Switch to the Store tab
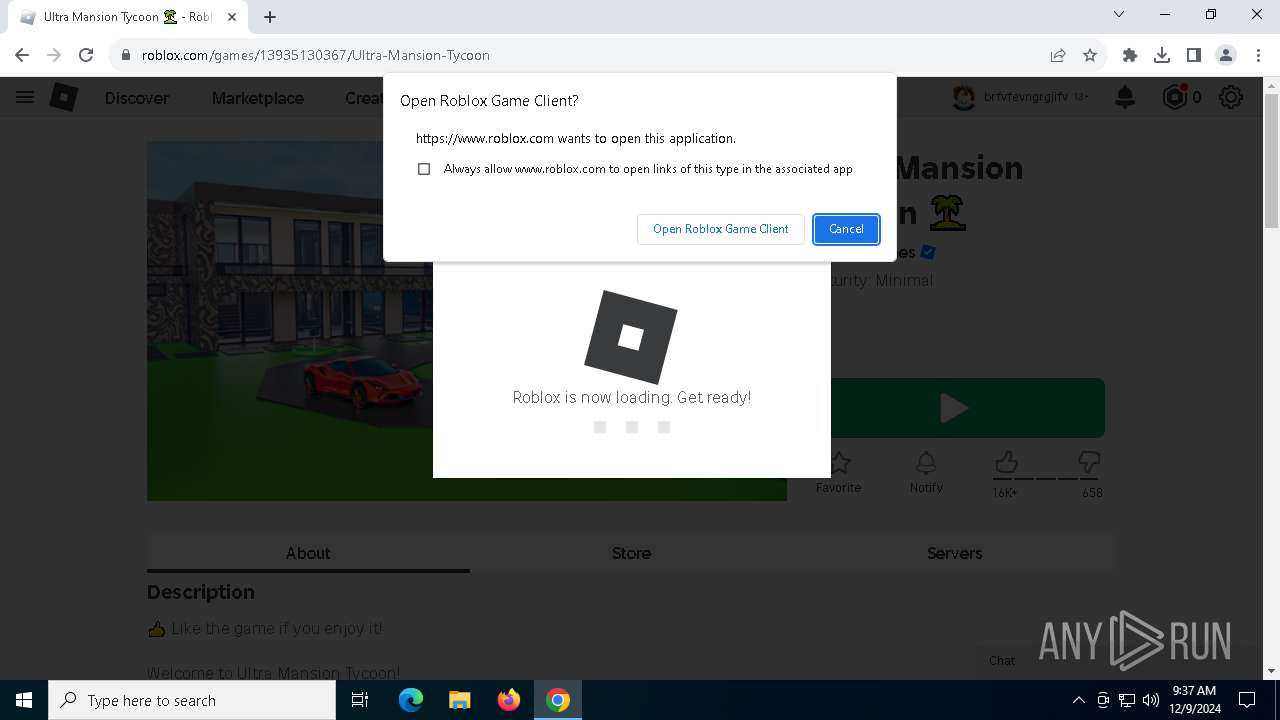The width and height of the screenshot is (1280, 720). click(631, 553)
